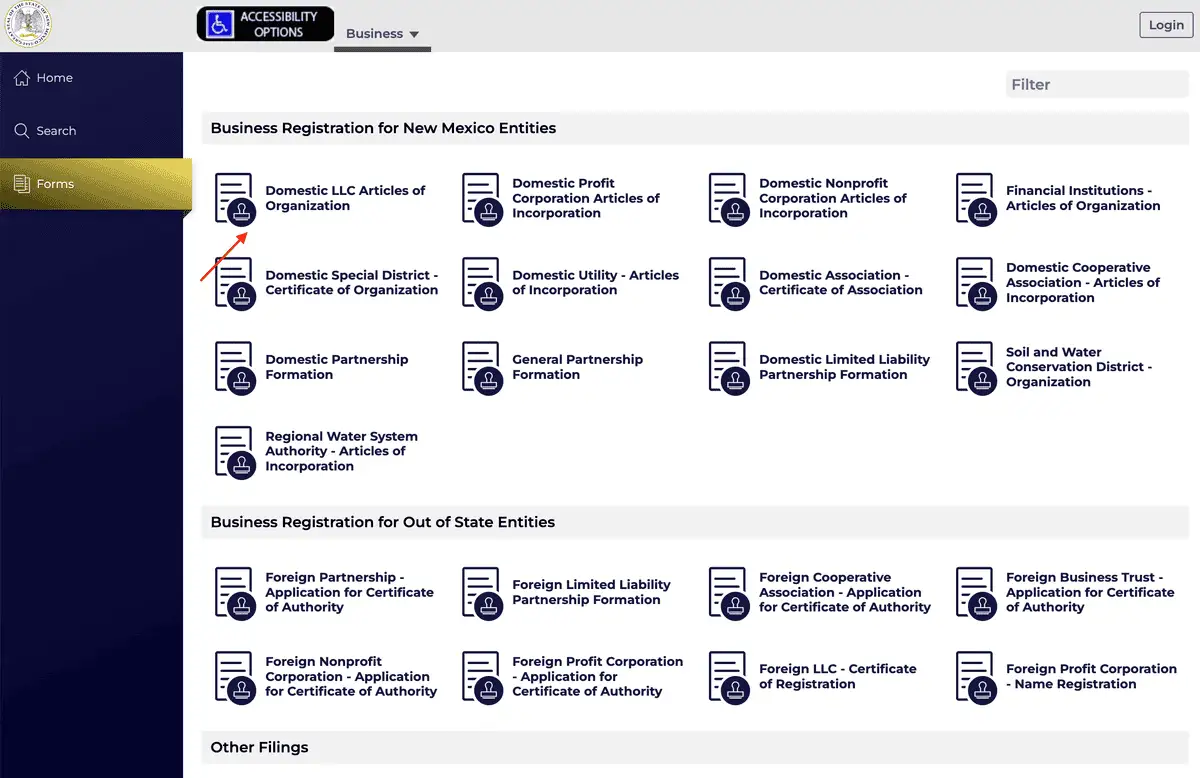
Task: Click the state seal logo
Action: [29, 25]
